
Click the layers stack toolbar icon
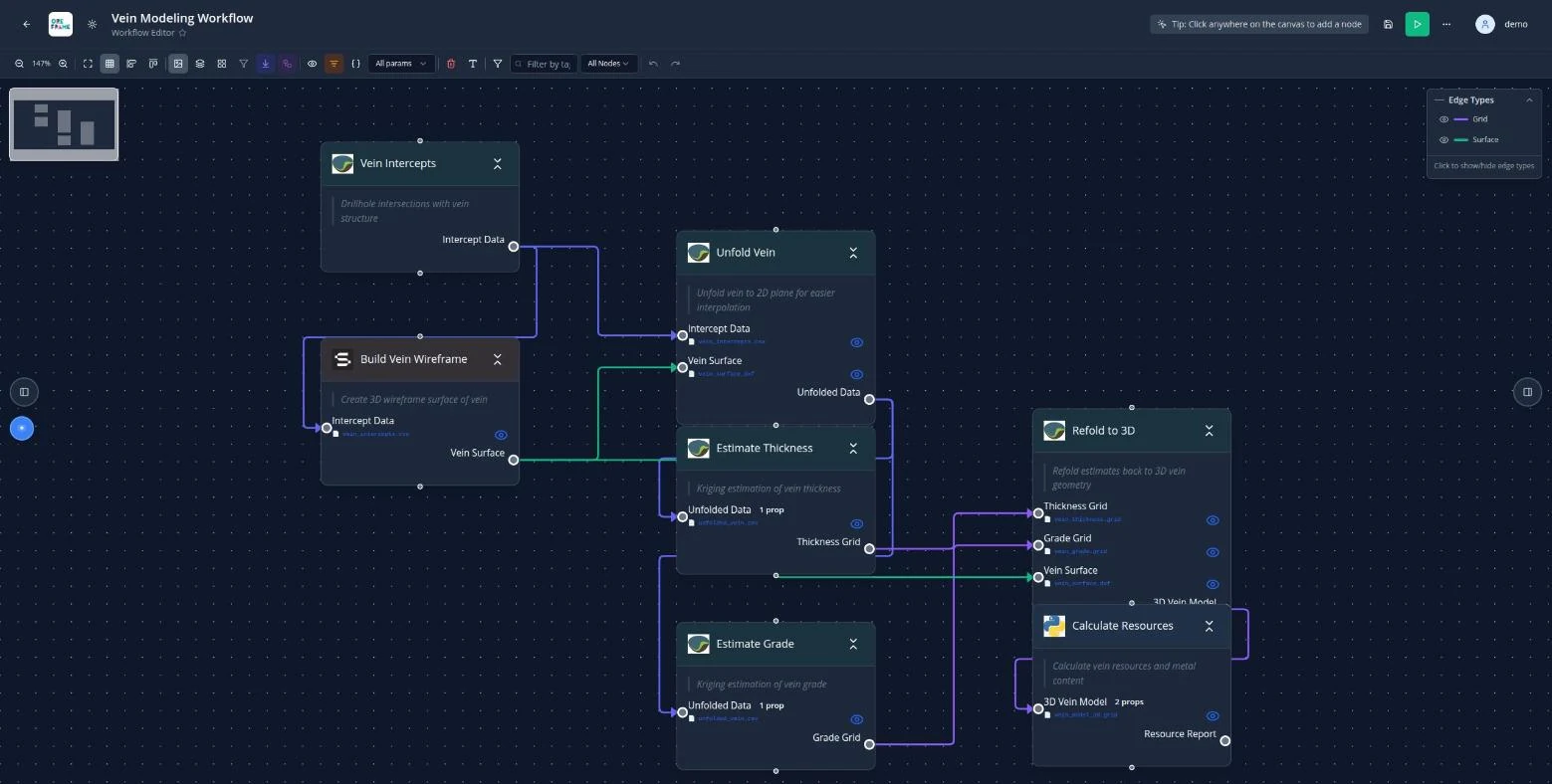[x=200, y=64]
